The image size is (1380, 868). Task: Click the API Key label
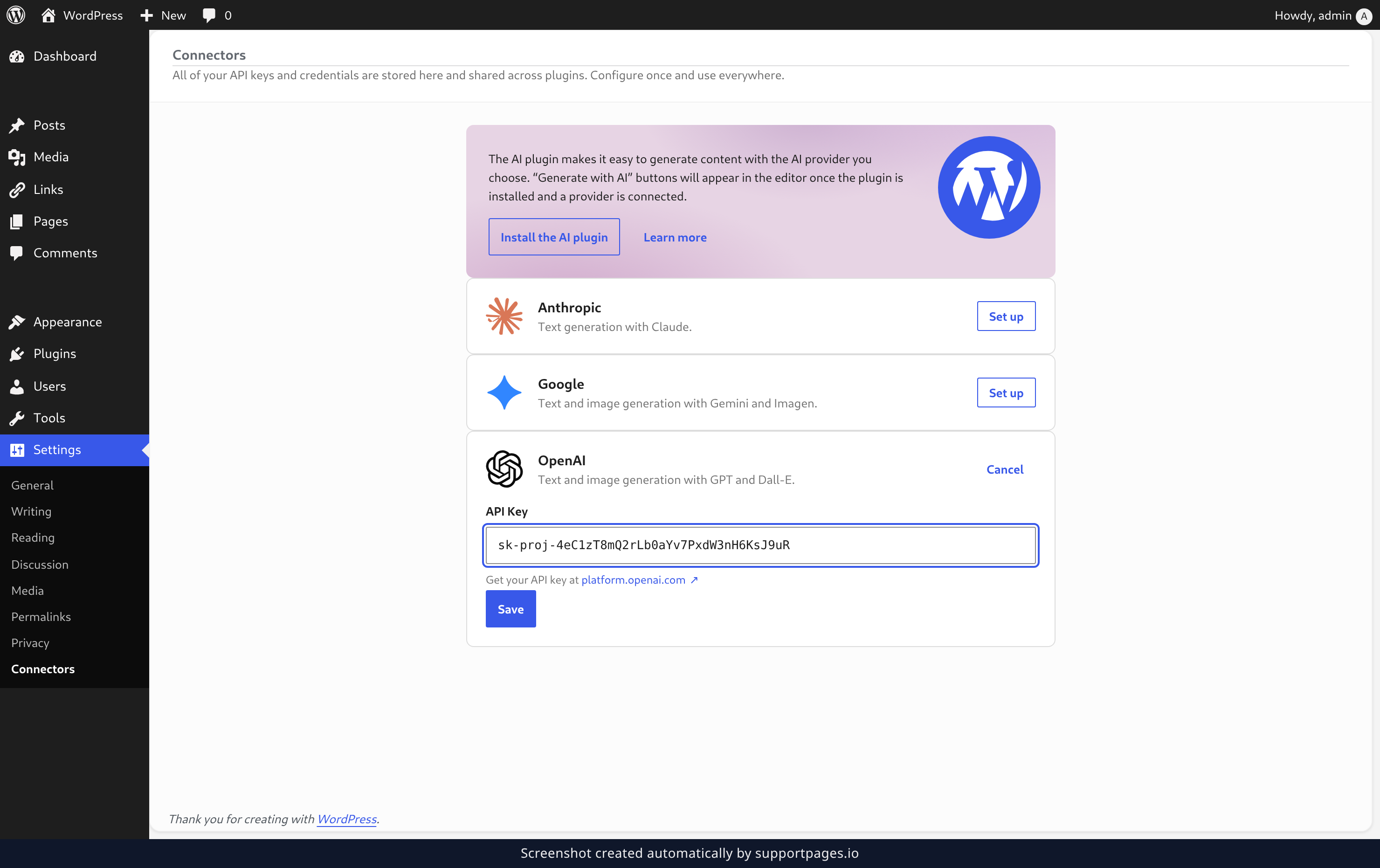click(x=507, y=511)
